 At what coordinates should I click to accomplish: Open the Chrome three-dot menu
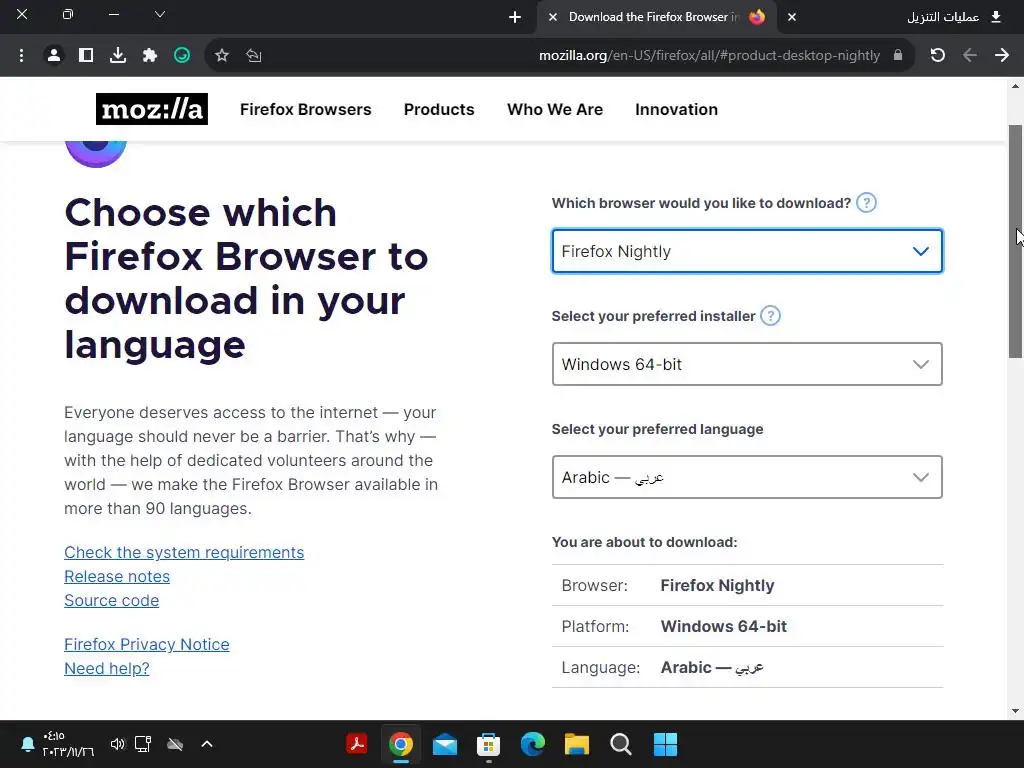pos(22,56)
